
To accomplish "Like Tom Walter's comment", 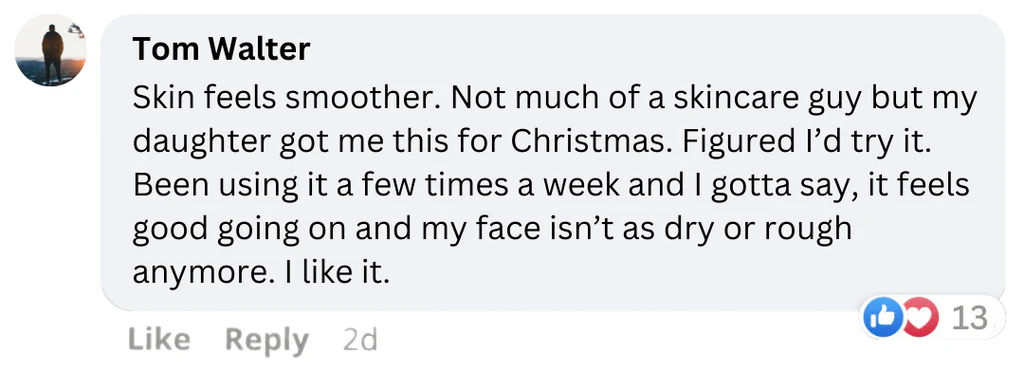I will pyautogui.click(x=159, y=340).
